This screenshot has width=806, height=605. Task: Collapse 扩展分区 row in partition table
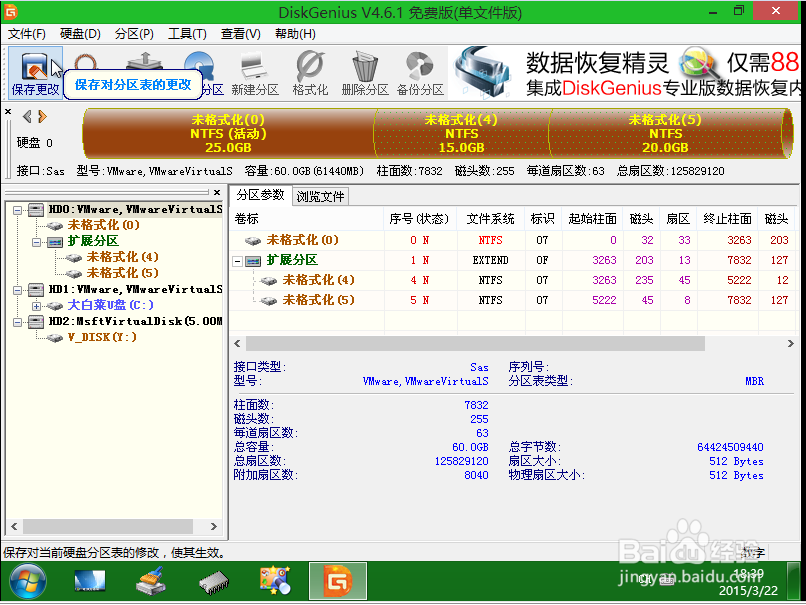tap(237, 261)
